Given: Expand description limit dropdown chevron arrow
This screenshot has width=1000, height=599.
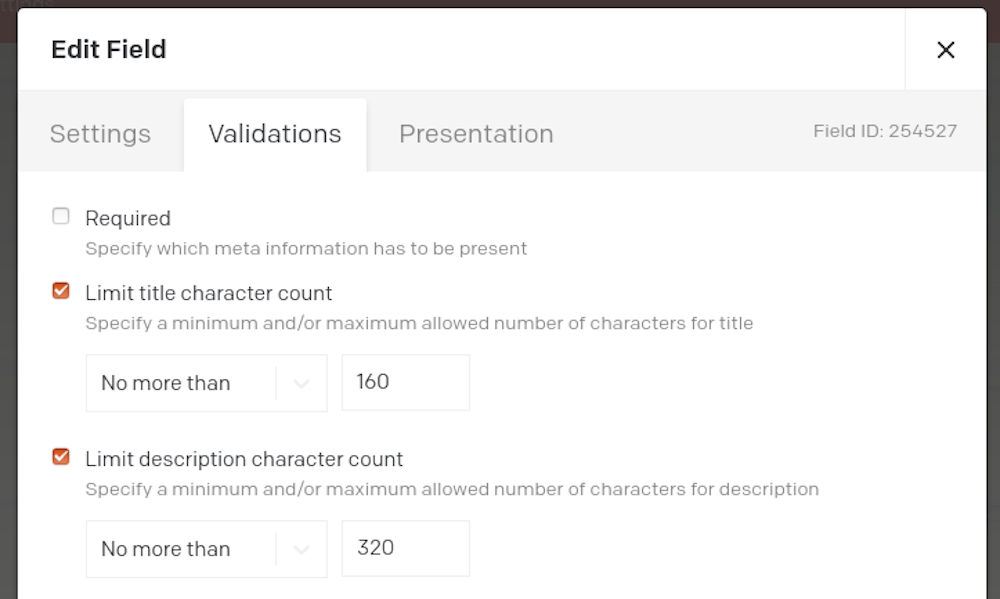Looking at the screenshot, I should [301, 549].
